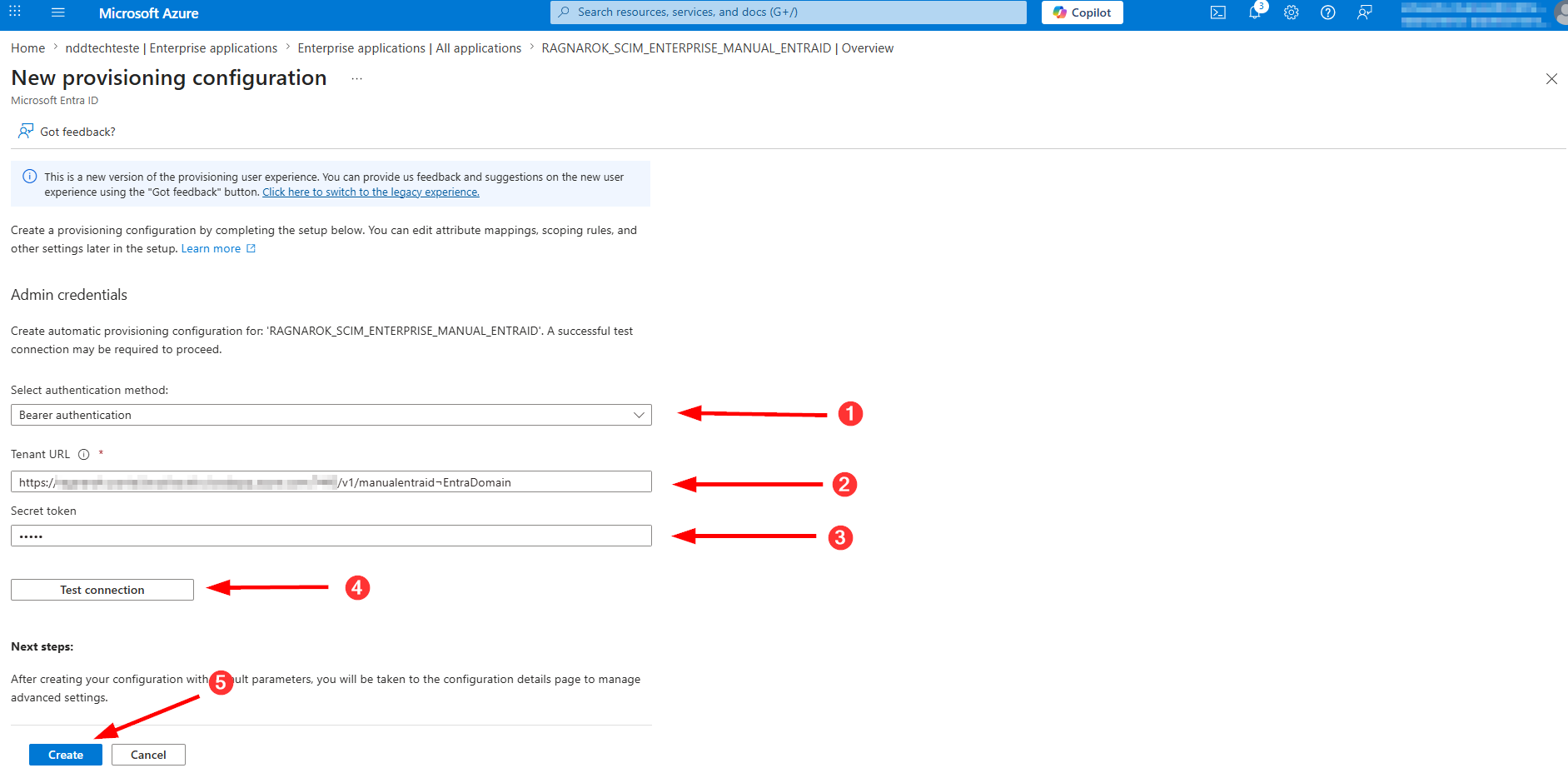
Task: Click the Test connection button
Action: [102, 590]
